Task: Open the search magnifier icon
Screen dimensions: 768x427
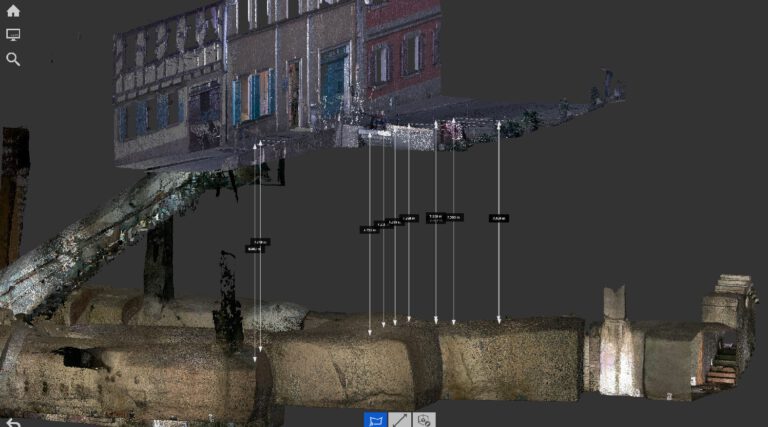Action: click(13, 59)
